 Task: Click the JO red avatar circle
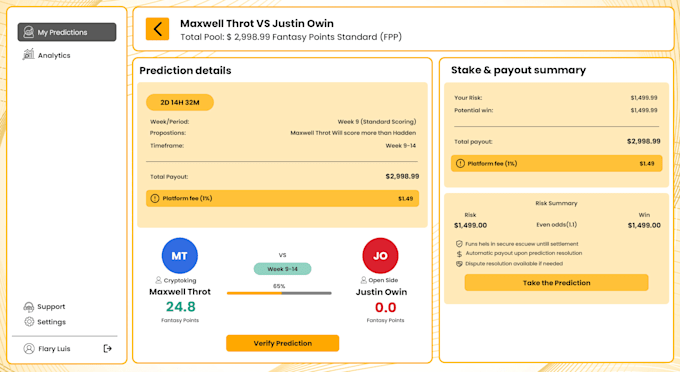(x=380, y=255)
